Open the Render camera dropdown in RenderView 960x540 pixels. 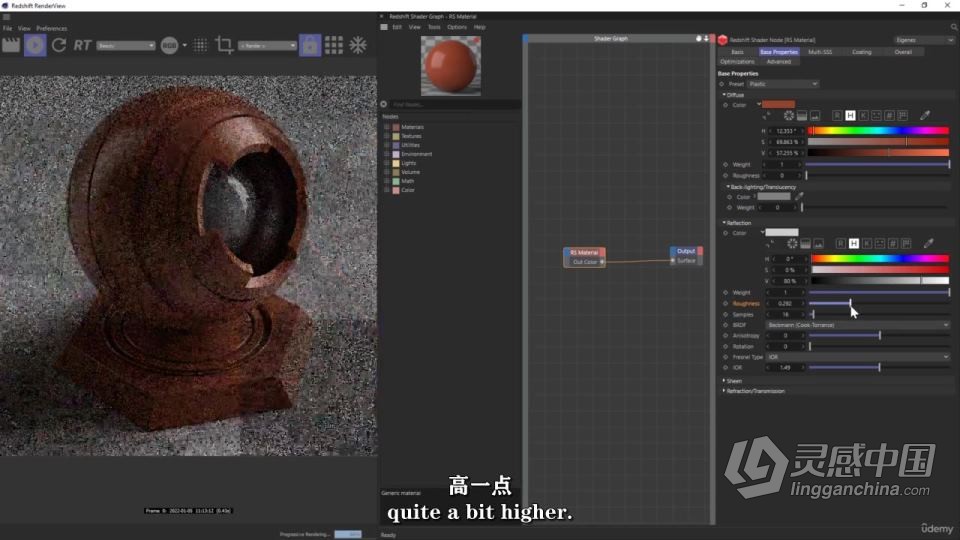(267, 45)
